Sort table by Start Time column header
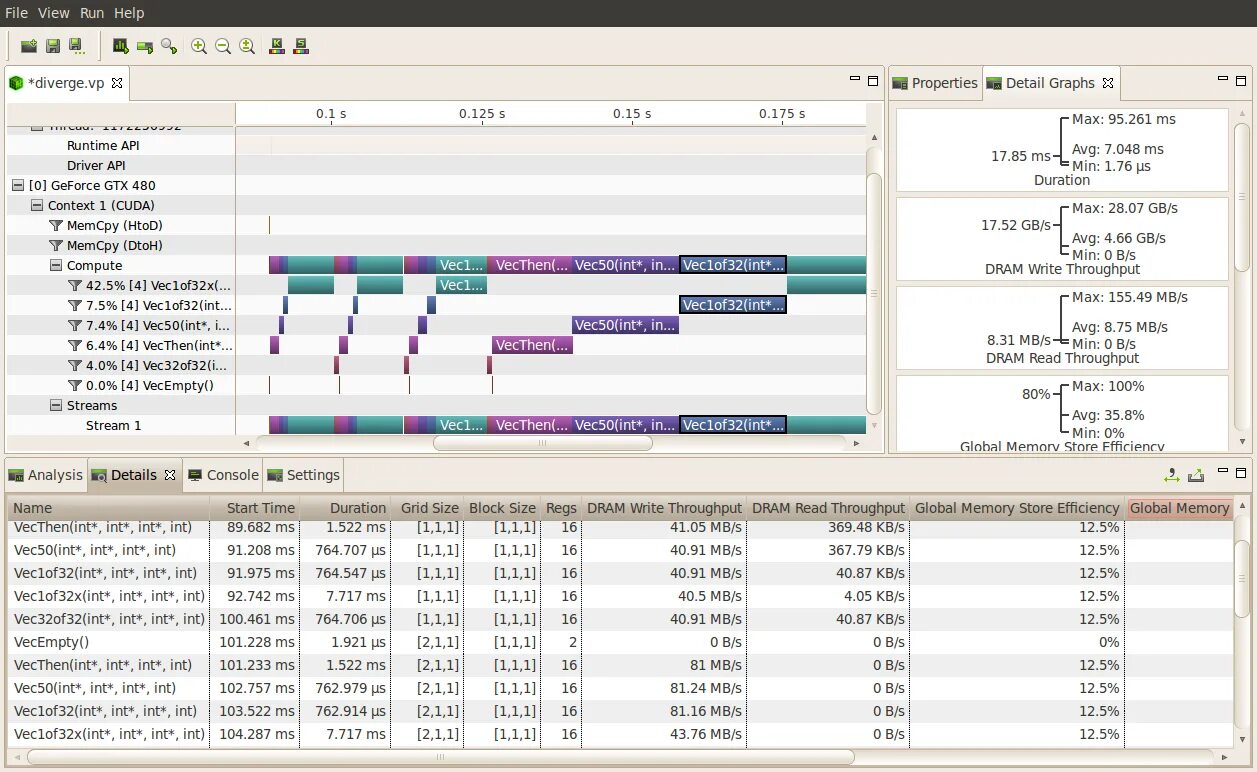Viewport: 1257px width, 772px height. (254, 508)
